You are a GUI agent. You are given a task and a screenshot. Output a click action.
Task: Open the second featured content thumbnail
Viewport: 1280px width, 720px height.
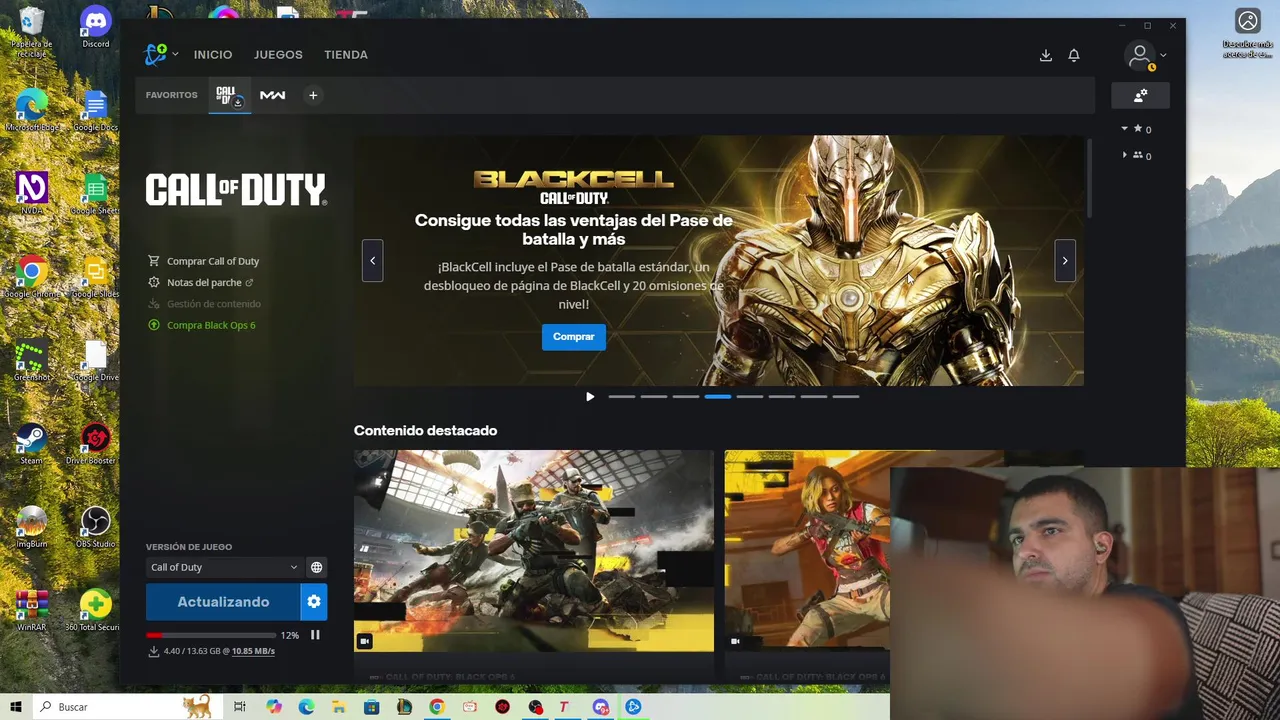click(807, 551)
